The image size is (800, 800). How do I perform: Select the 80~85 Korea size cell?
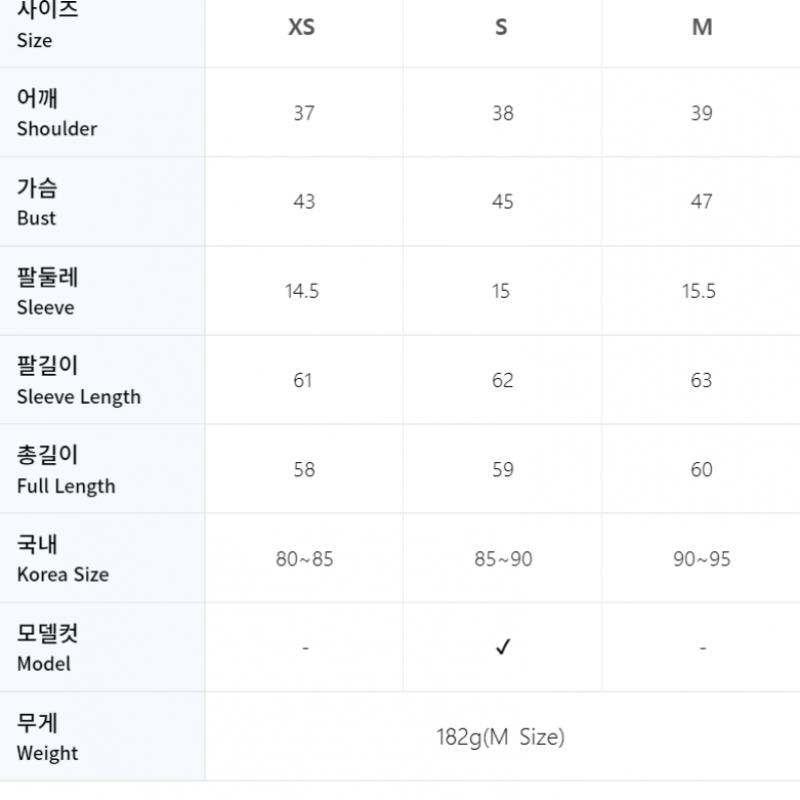[304, 559]
